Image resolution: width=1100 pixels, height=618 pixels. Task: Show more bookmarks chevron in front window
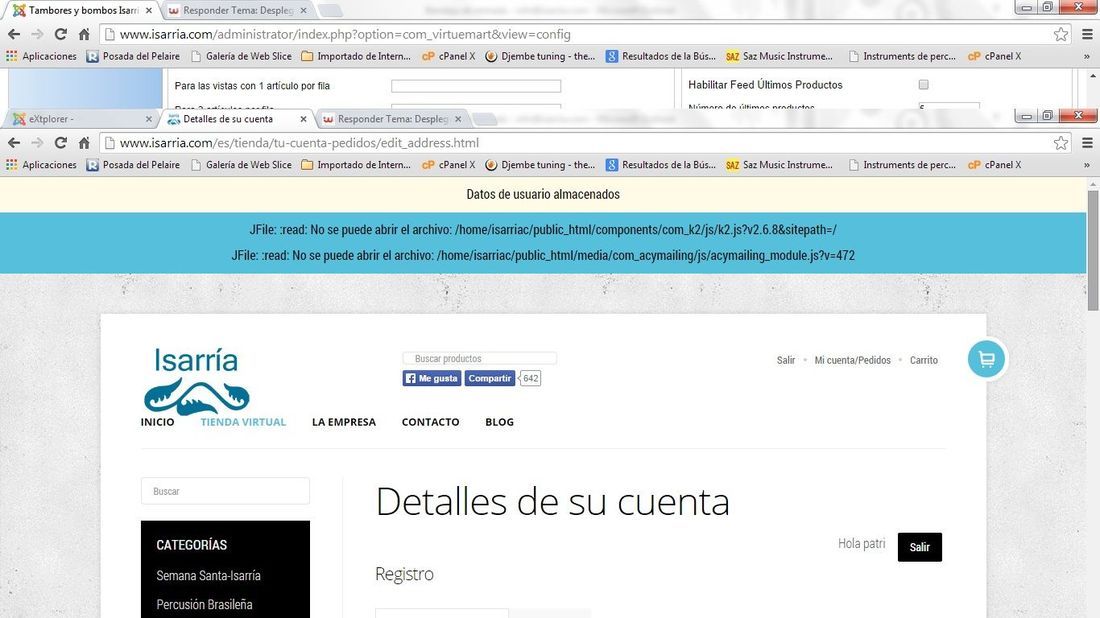click(x=1087, y=165)
